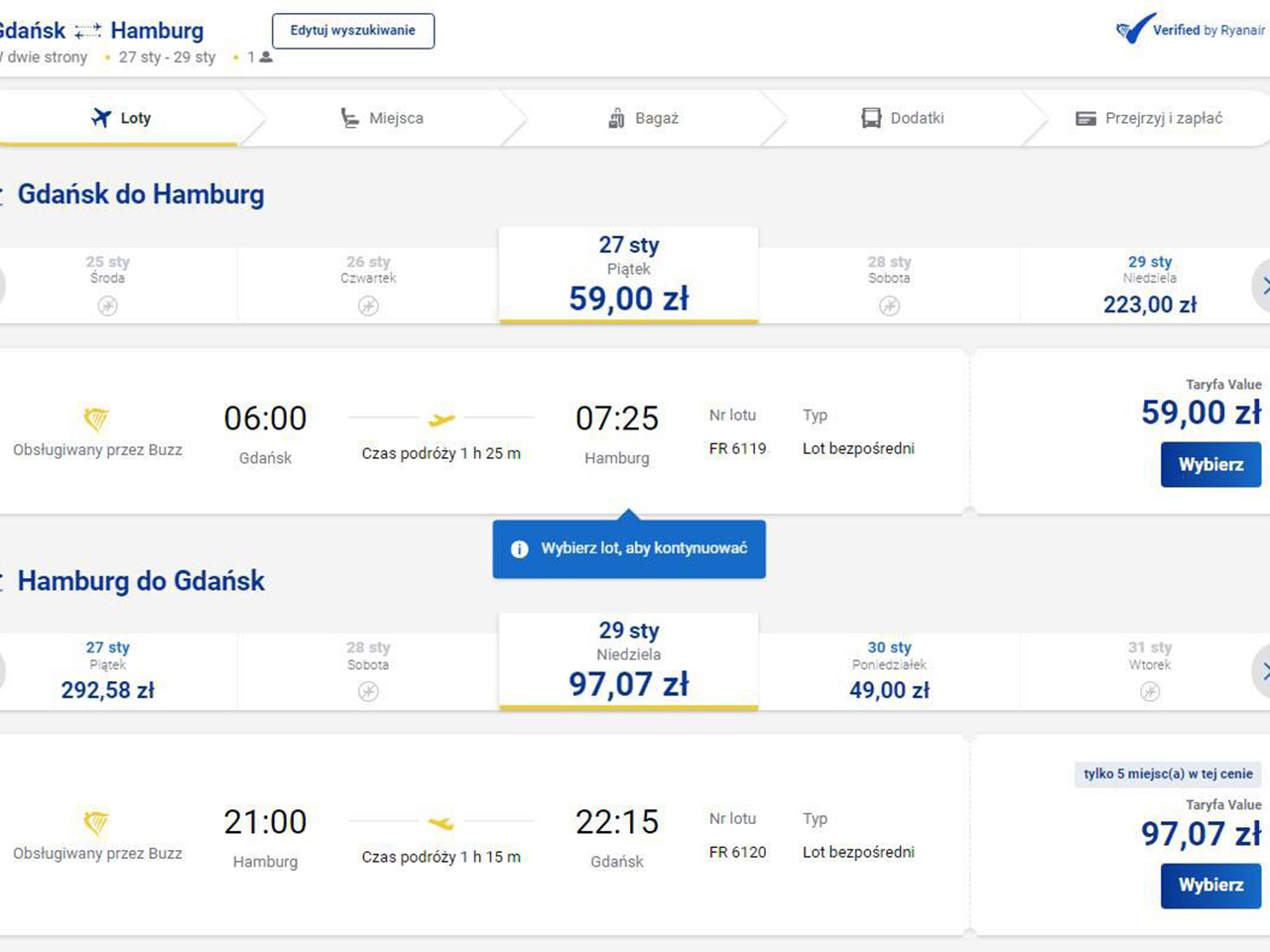
Task: Click Ryanair harp logo on Gdańsk flight
Action: point(96,418)
